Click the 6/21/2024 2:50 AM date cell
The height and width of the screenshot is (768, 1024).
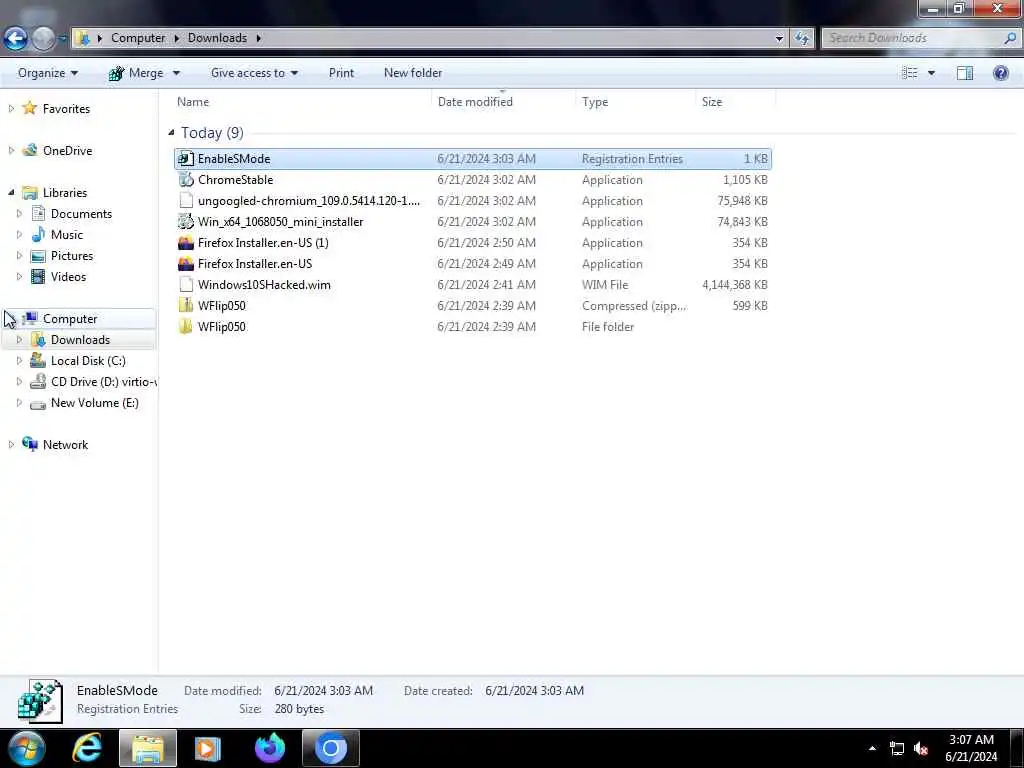(x=487, y=243)
